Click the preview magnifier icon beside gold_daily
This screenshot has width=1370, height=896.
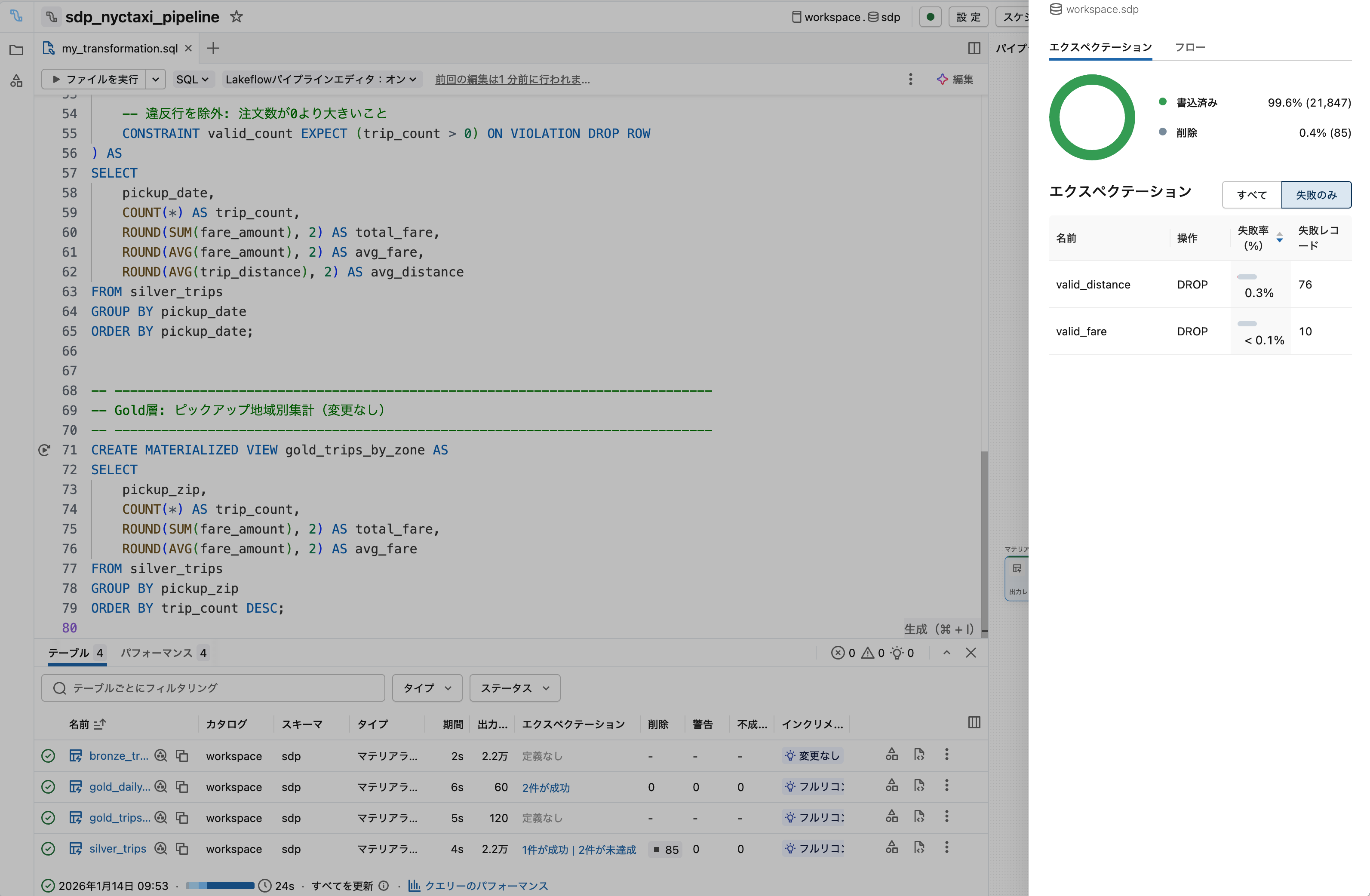pos(160,787)
